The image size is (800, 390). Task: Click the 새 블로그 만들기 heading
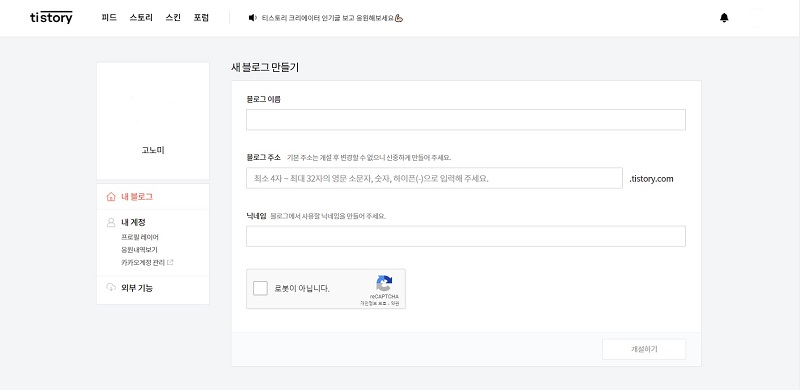click(265, 67)
